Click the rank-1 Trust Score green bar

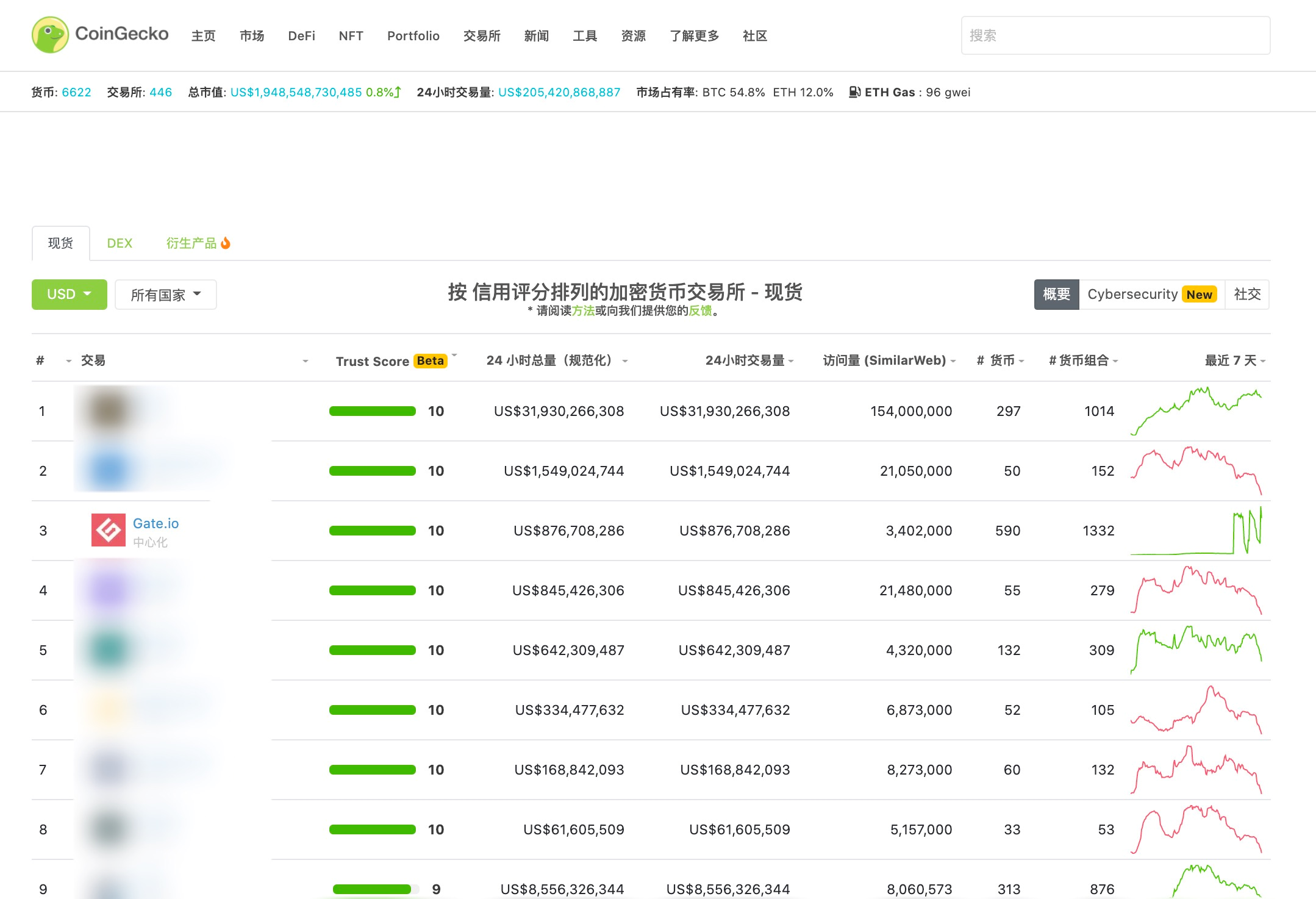pos(371,410)
